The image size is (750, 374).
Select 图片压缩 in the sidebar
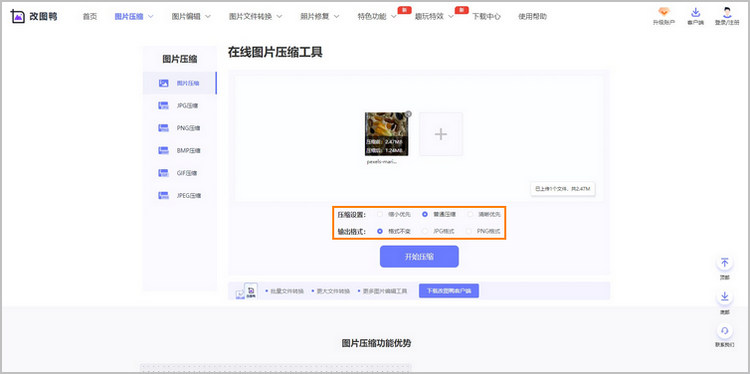180,83
